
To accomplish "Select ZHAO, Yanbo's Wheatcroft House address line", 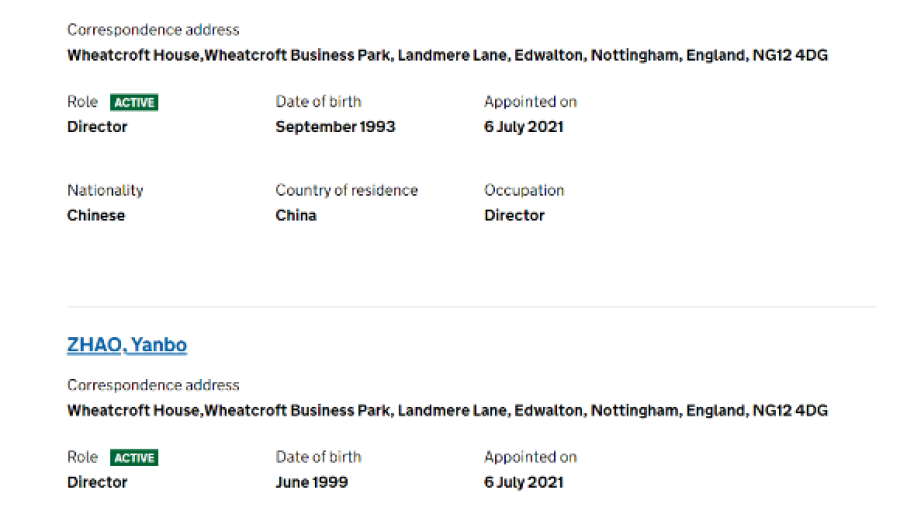I will 447,410.
